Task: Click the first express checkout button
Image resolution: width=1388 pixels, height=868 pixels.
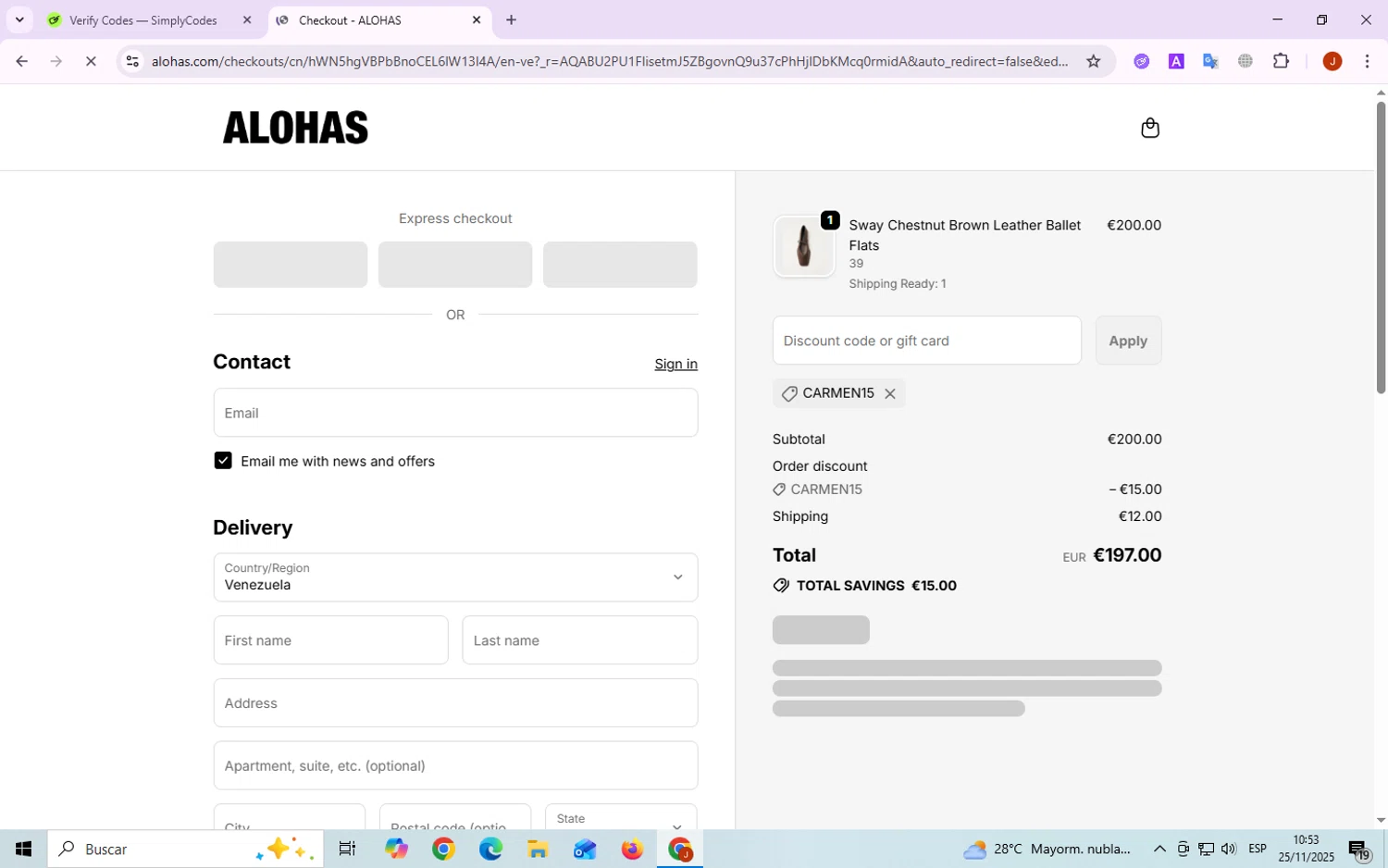Action: pyautogui.click(x=290, y=265)
